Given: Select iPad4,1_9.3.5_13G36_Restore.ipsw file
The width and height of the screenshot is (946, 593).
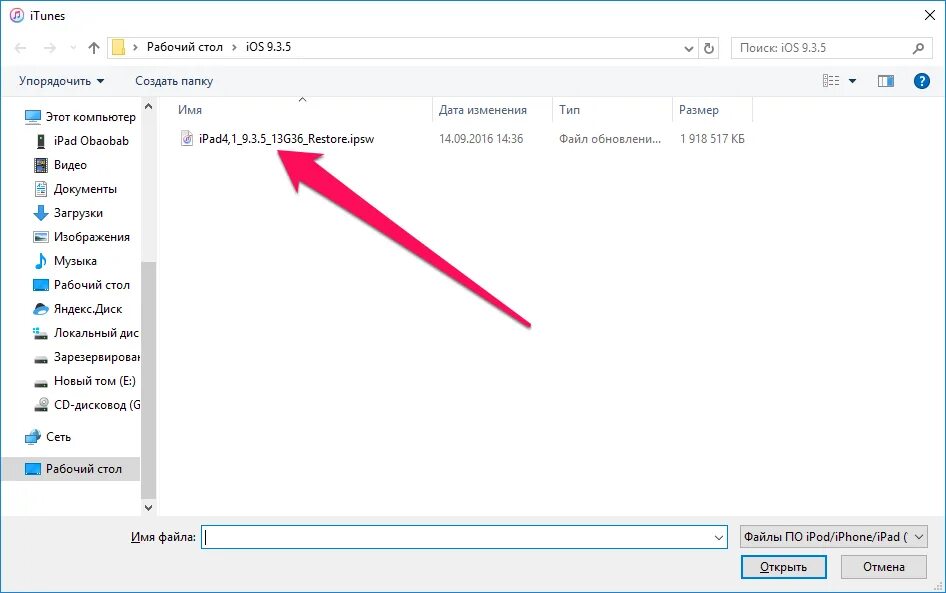Looking at the screenshot, I should pyautogui.click(x=287, y=139).
